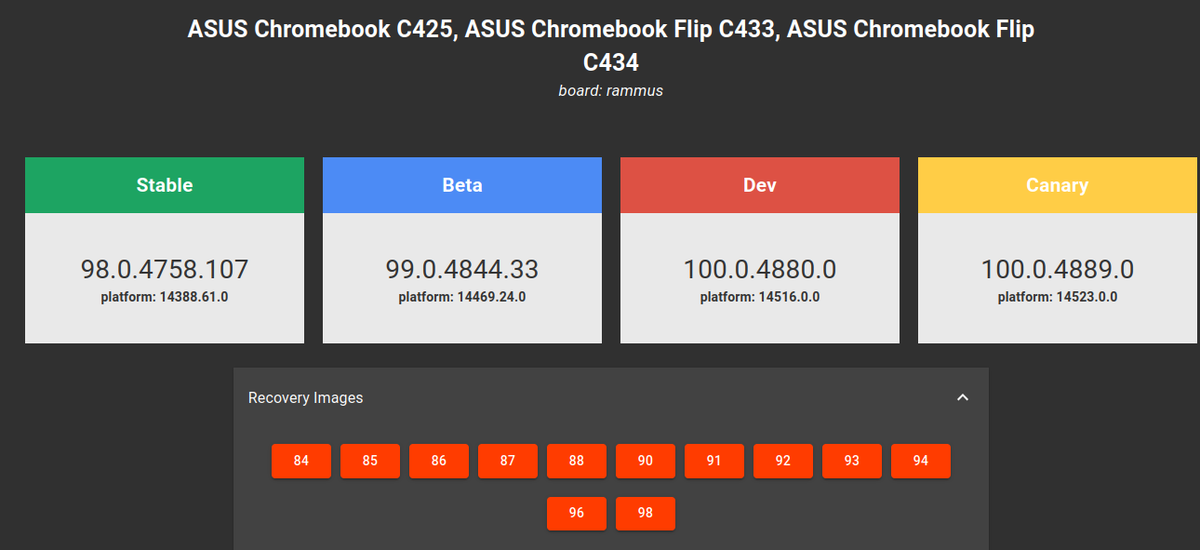Choose recovery image version 88
The image size is (1200, 550).
[576, 461]
